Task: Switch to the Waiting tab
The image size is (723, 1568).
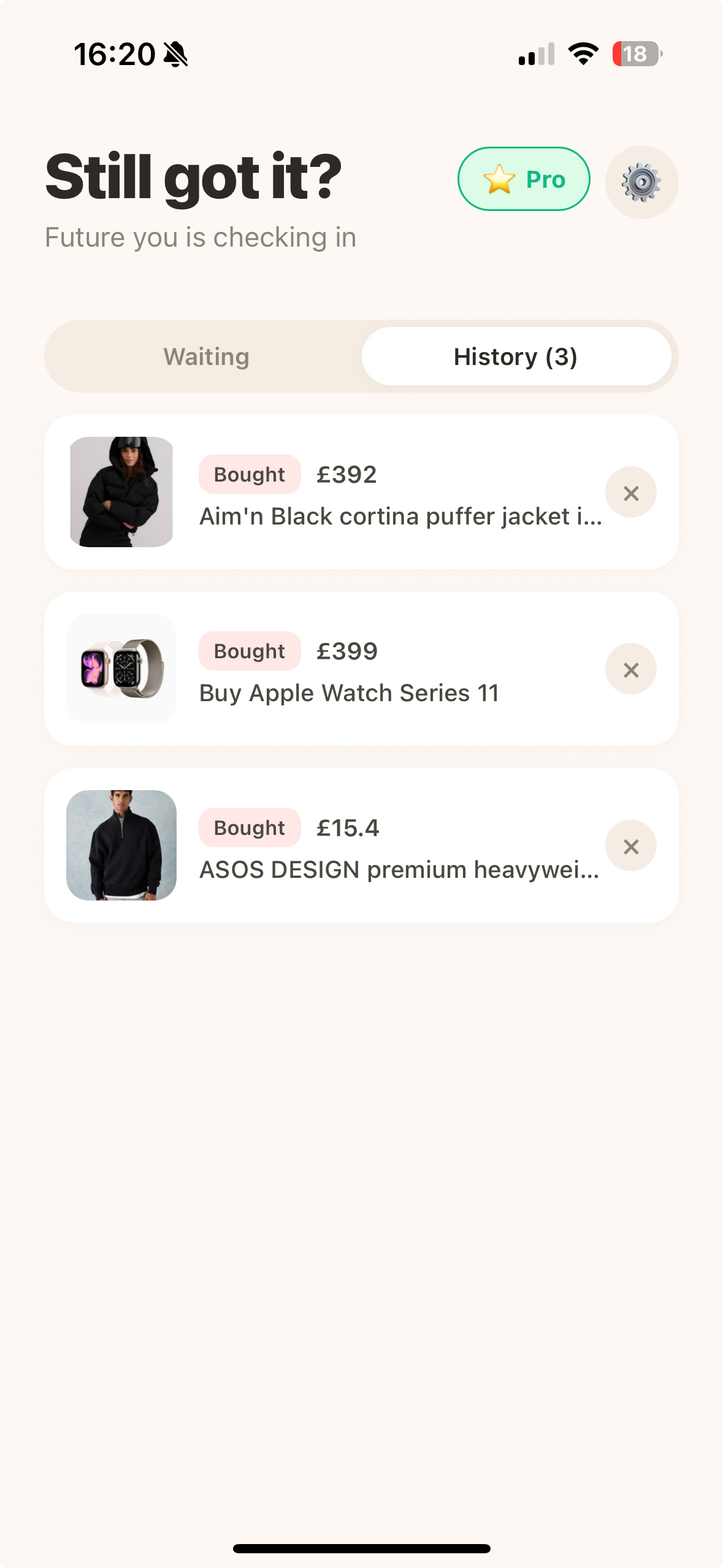Action: 206,356
